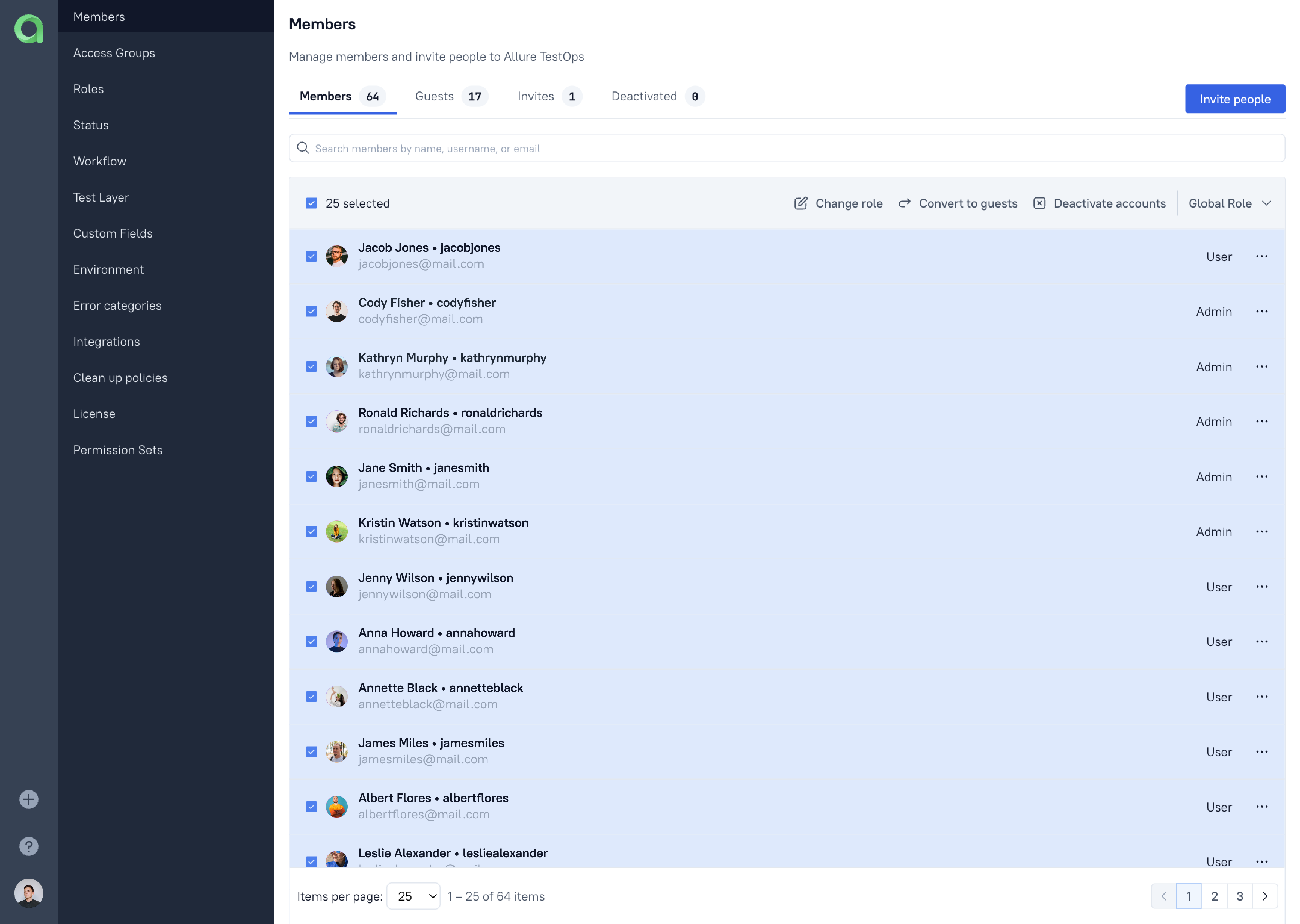
Task: Open the three-dot menu for Jacob Jones
Action: pyautogui.click(x=1262, y=257)
